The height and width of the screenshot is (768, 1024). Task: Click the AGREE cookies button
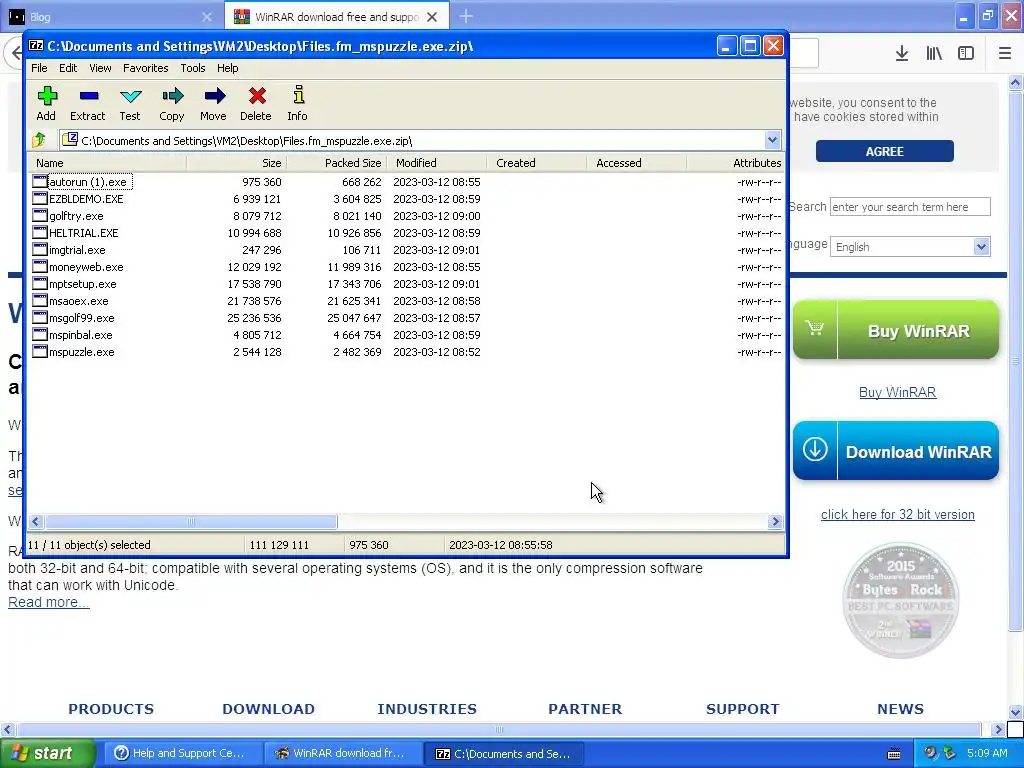(884, 151)
